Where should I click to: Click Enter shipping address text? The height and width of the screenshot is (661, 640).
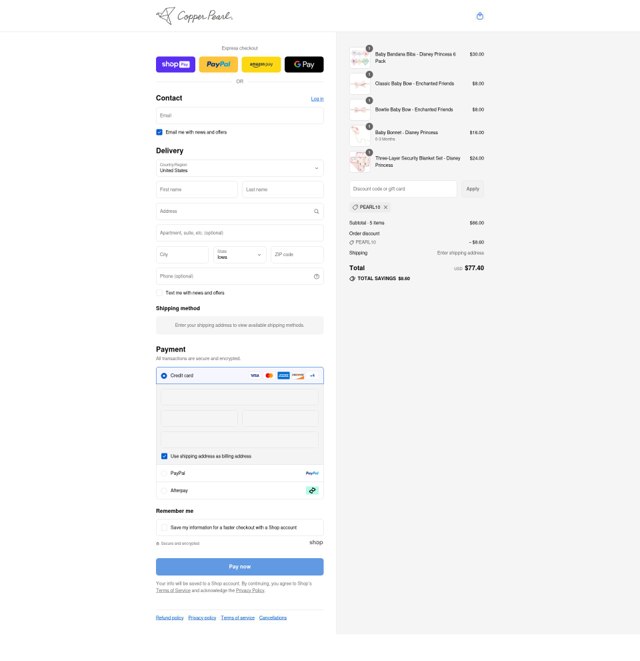(460, 253)
